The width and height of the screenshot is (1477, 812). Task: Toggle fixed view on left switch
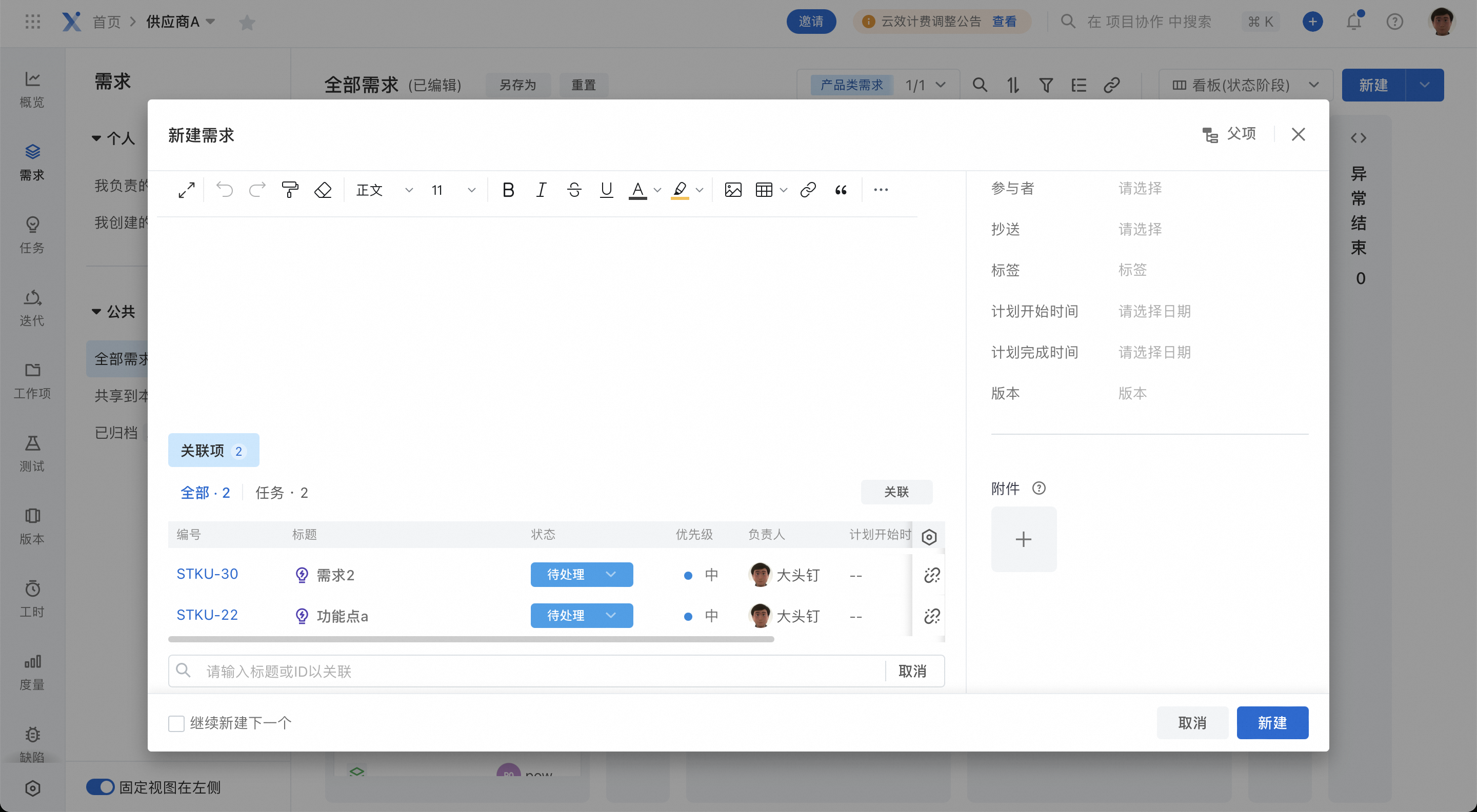[x=101, y=787]
